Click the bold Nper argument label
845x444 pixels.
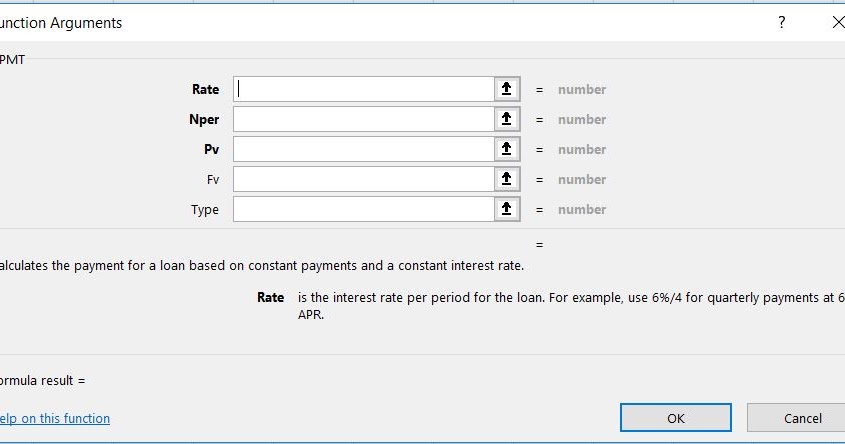(x=204, y=119)
